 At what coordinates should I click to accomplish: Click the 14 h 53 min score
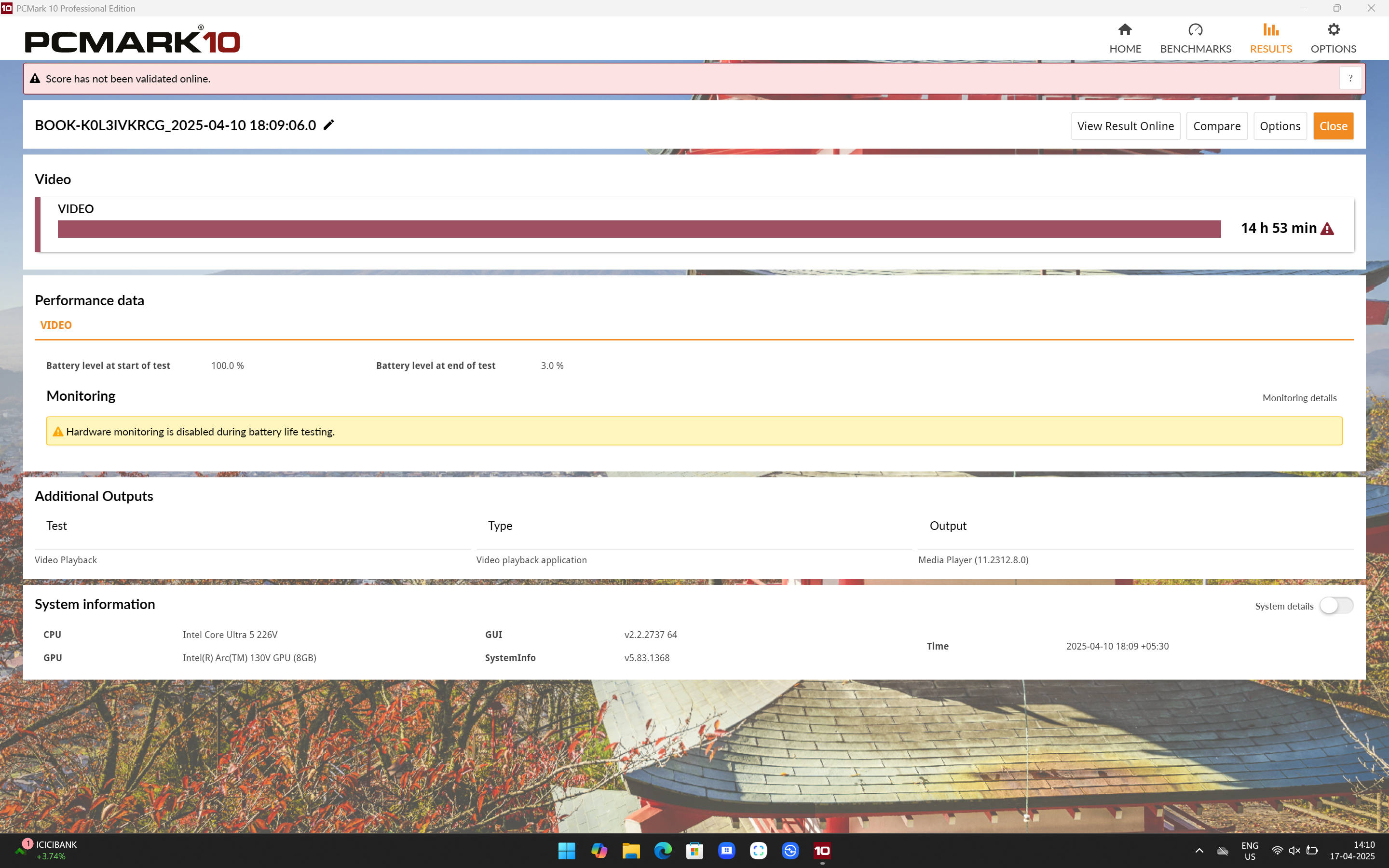point(1278,228)
